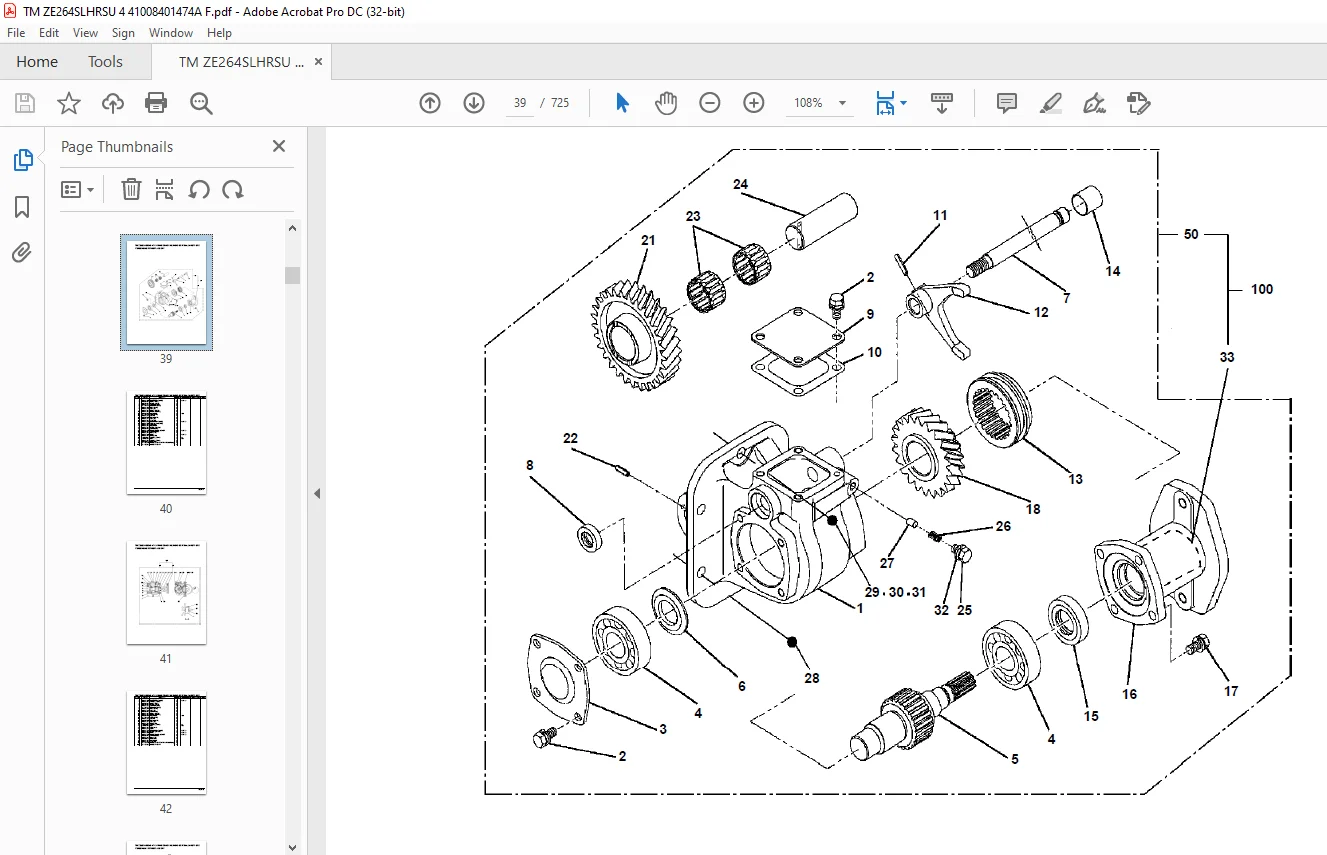Switch to the Home tab
The width and height of the screenshot is (1327, 855).
pos(37,62)
